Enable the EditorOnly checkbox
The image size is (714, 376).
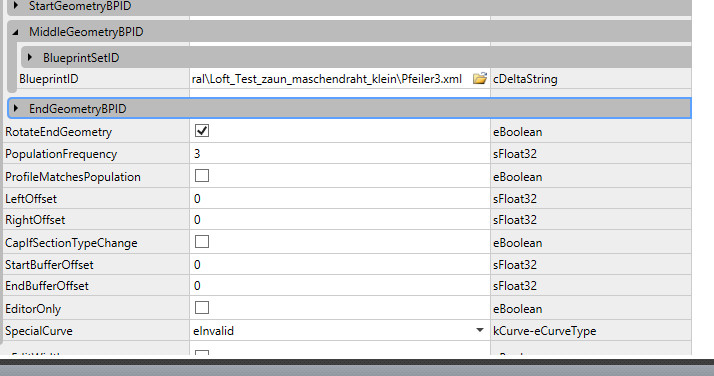tap(202, 307)
